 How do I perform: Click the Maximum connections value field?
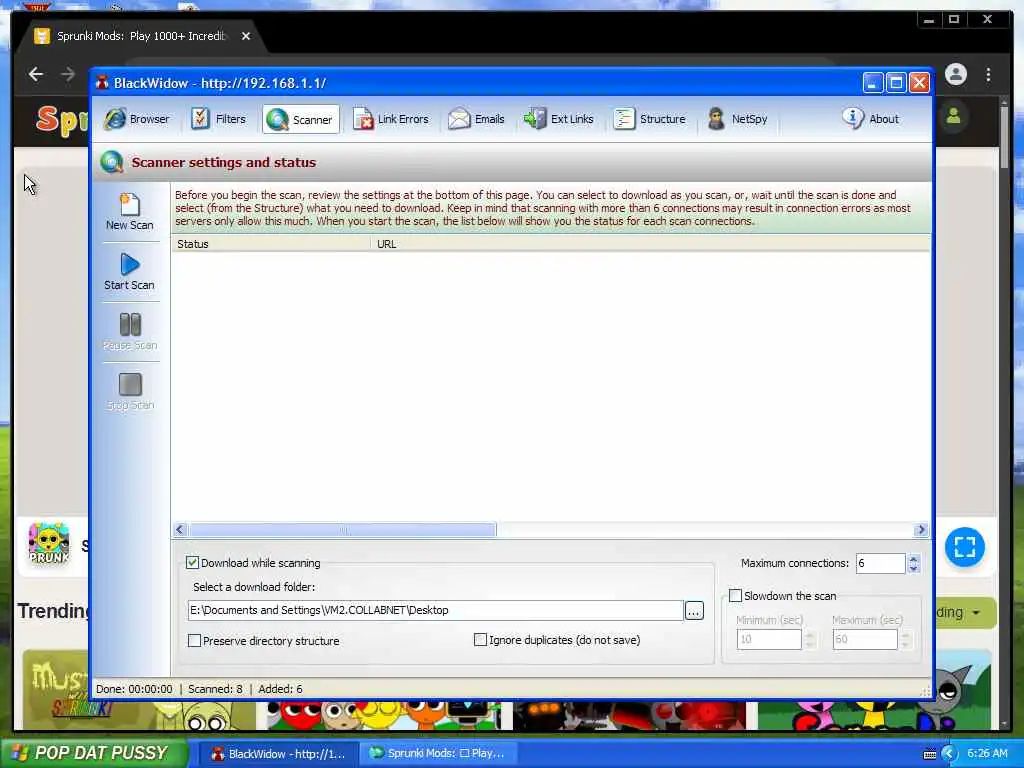pyautogui.click(x=880, y=563)
